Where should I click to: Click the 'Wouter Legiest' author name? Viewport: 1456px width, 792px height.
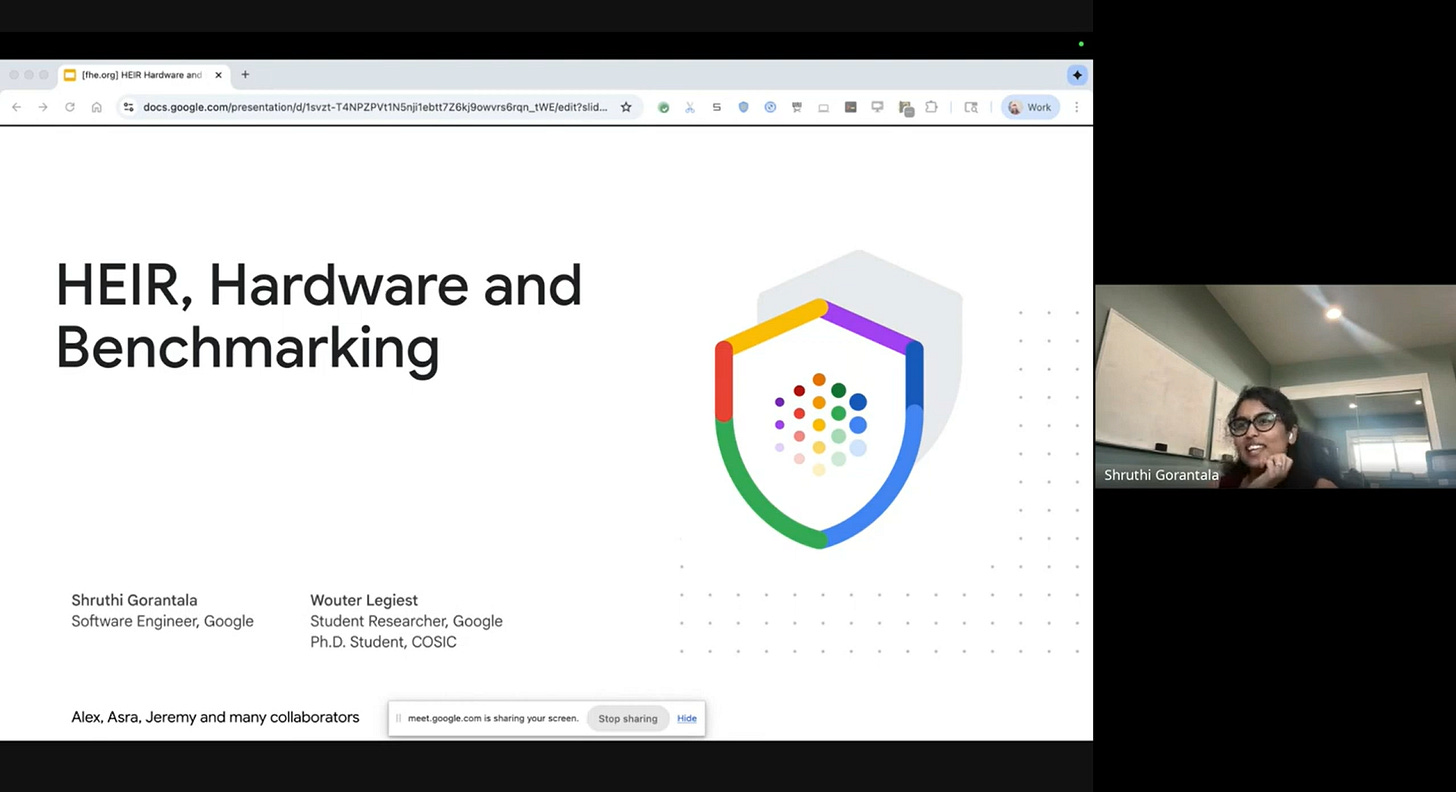[364, 600]
